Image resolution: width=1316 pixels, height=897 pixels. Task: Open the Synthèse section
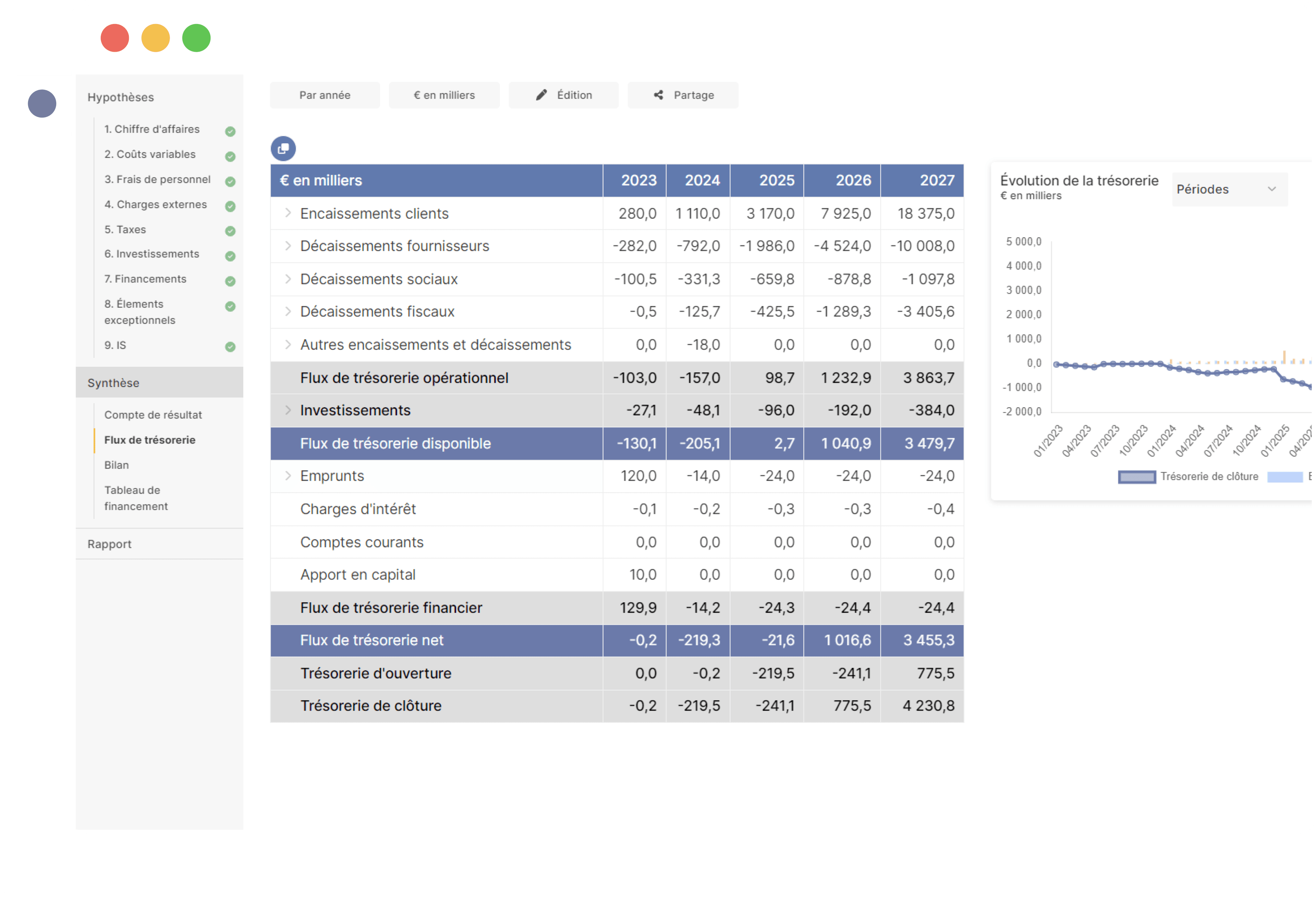tap(159, 383)
